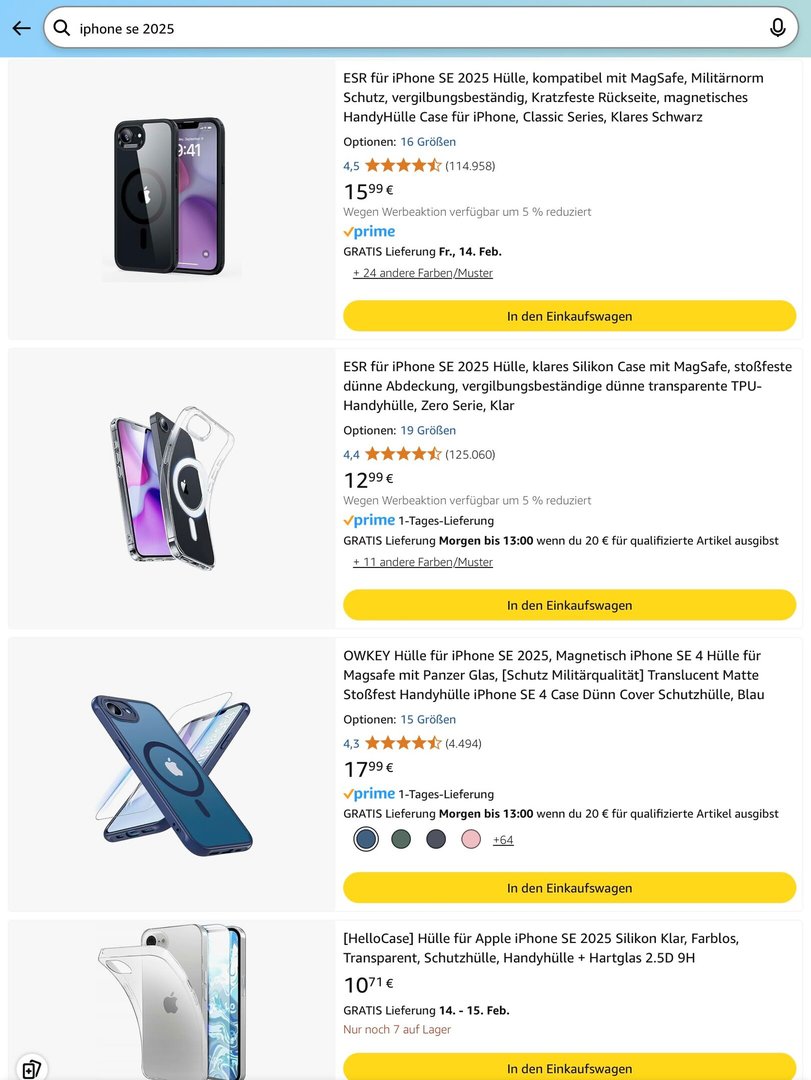Tap the back arrow icon
The image size is (811, 1080).
[21, 28]
